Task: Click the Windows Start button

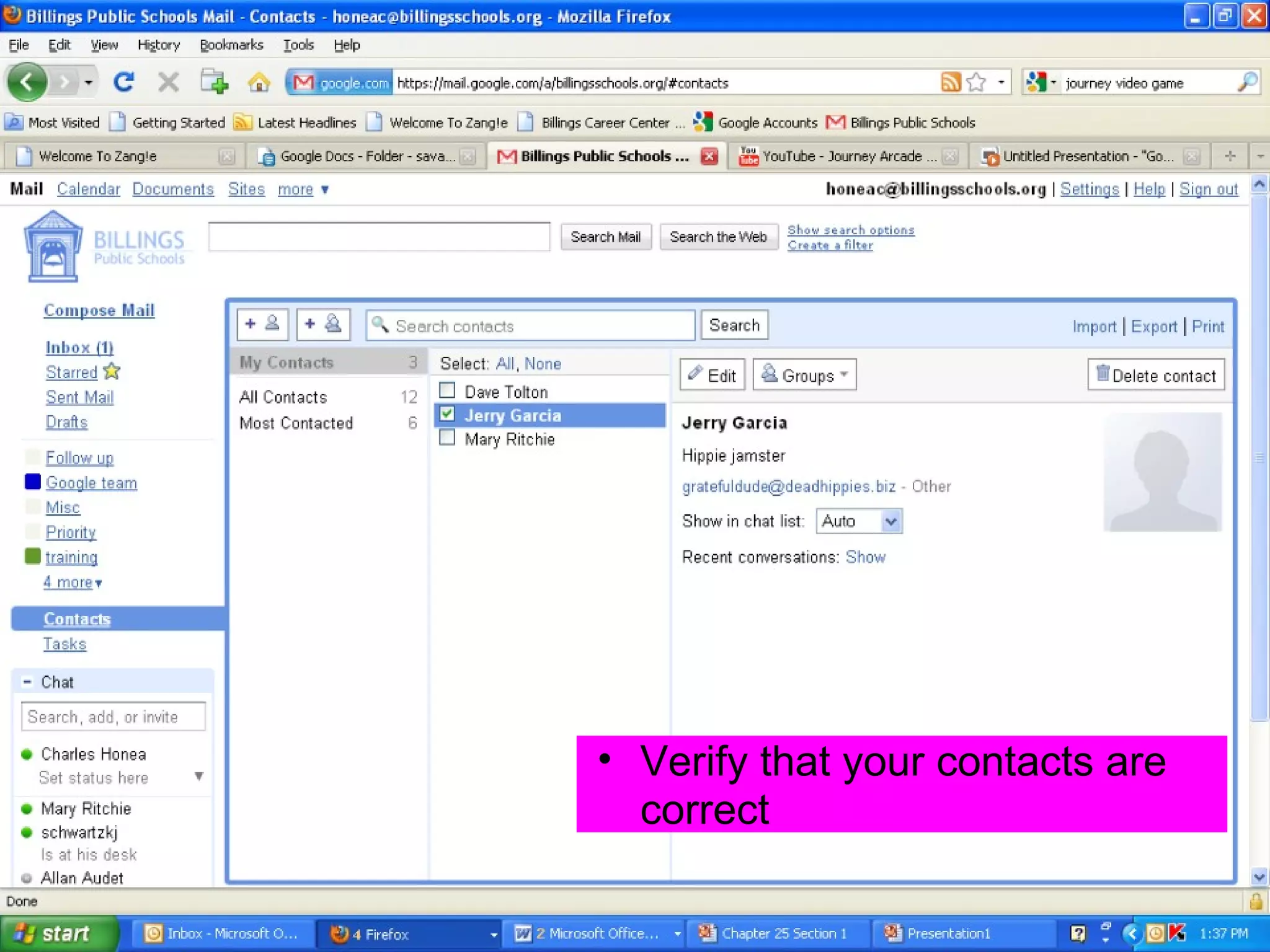Action: tap(60, 933)
